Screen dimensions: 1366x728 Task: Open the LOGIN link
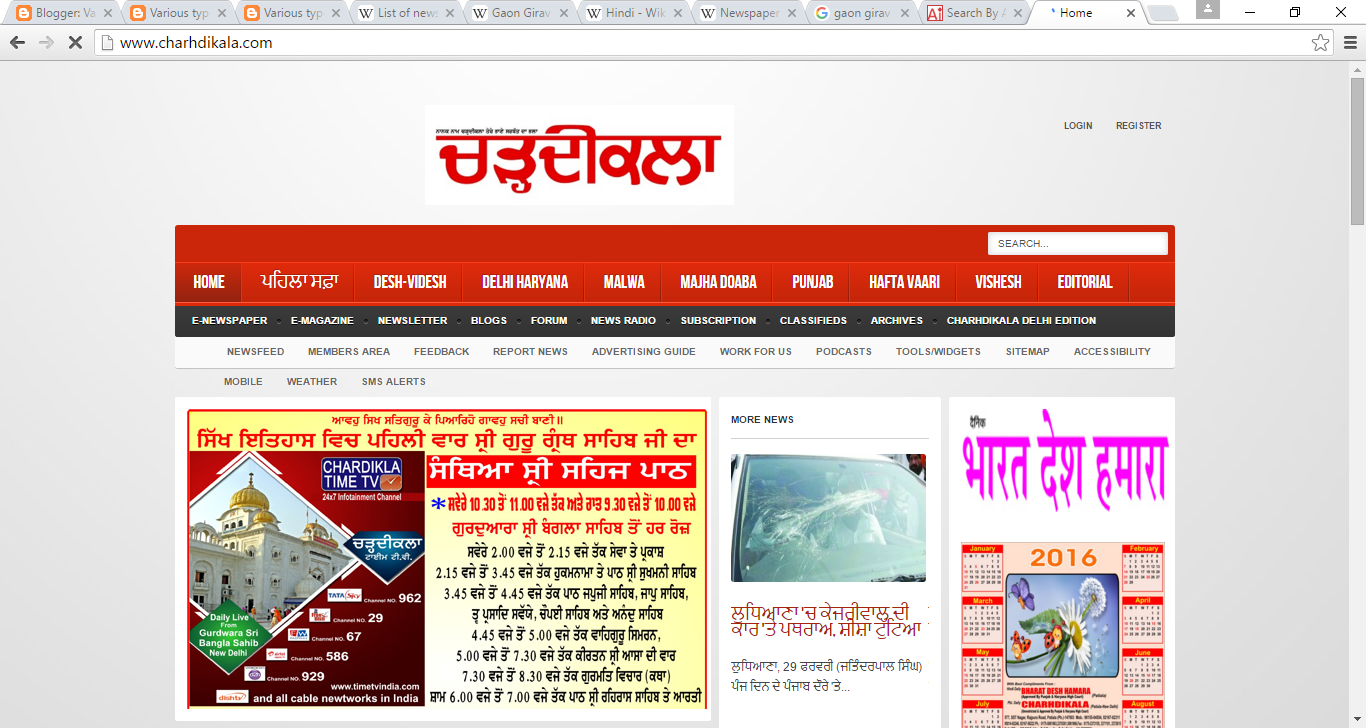[x=1078, y=126]
